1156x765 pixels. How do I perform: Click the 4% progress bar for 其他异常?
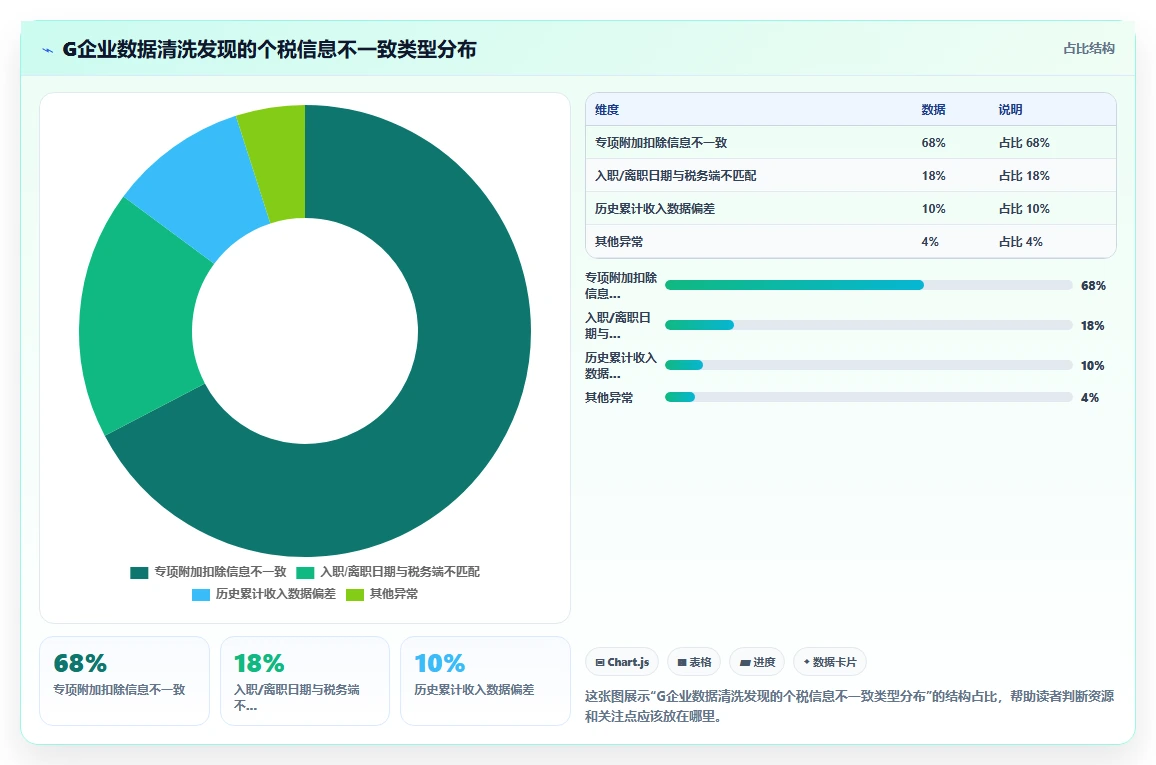click(x=868, y=397)
